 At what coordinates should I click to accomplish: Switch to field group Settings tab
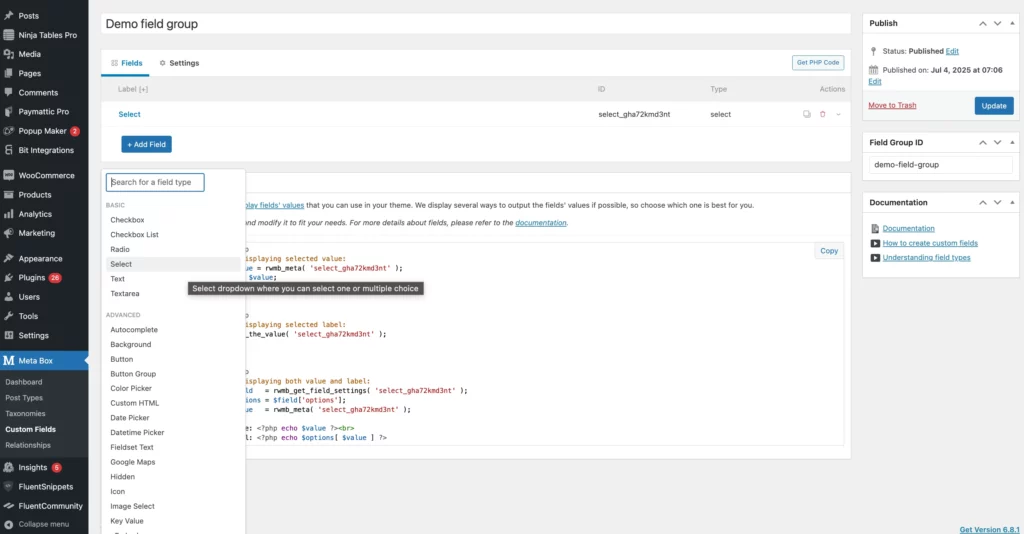pyautogui.click(x=179, y=63)
